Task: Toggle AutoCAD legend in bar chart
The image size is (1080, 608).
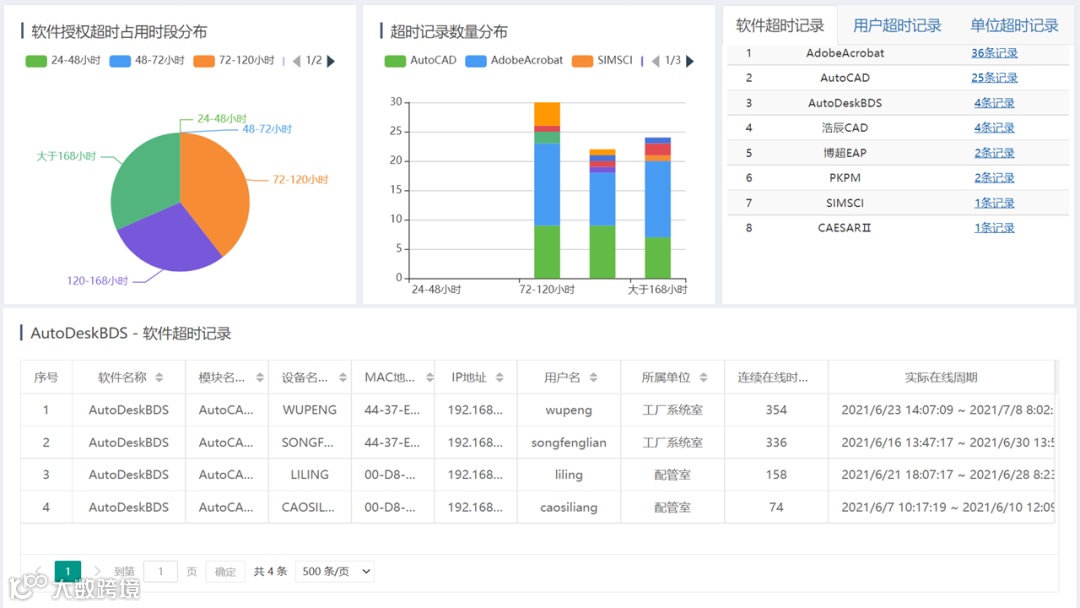Action: pyautogui.click(x=420, y=61)
